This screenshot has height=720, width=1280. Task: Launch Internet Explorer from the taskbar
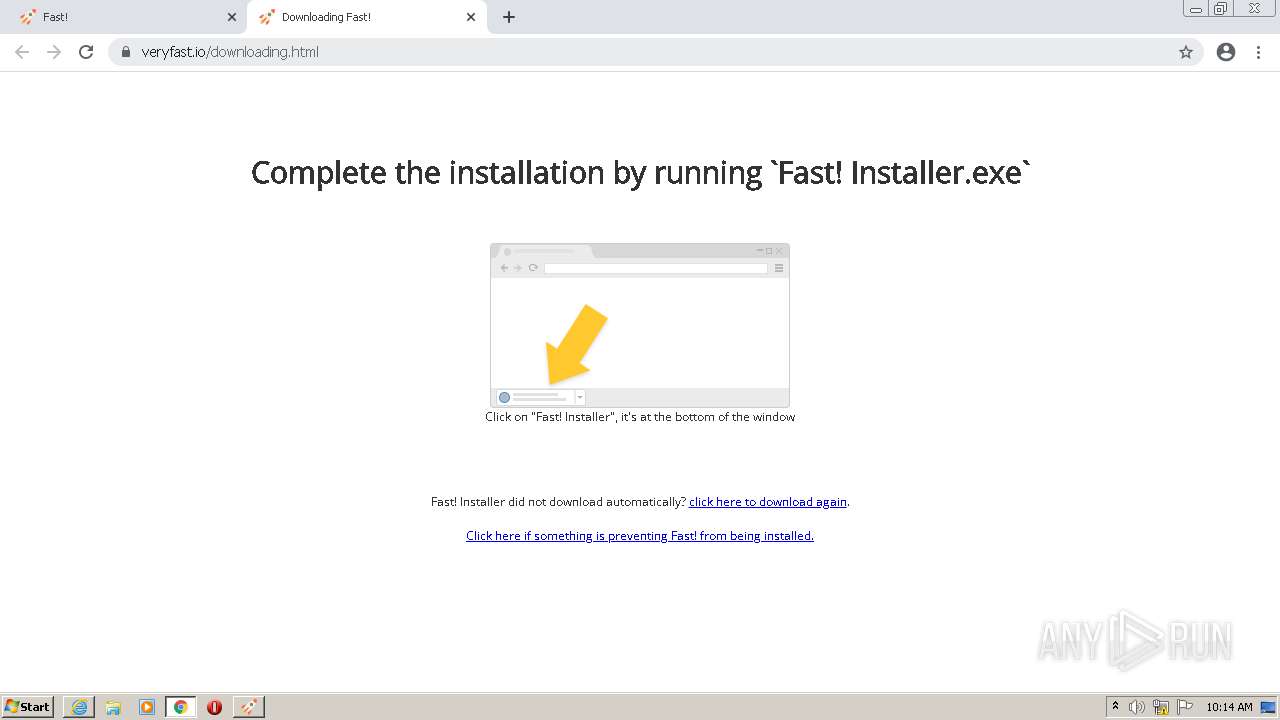pos(79,707)
